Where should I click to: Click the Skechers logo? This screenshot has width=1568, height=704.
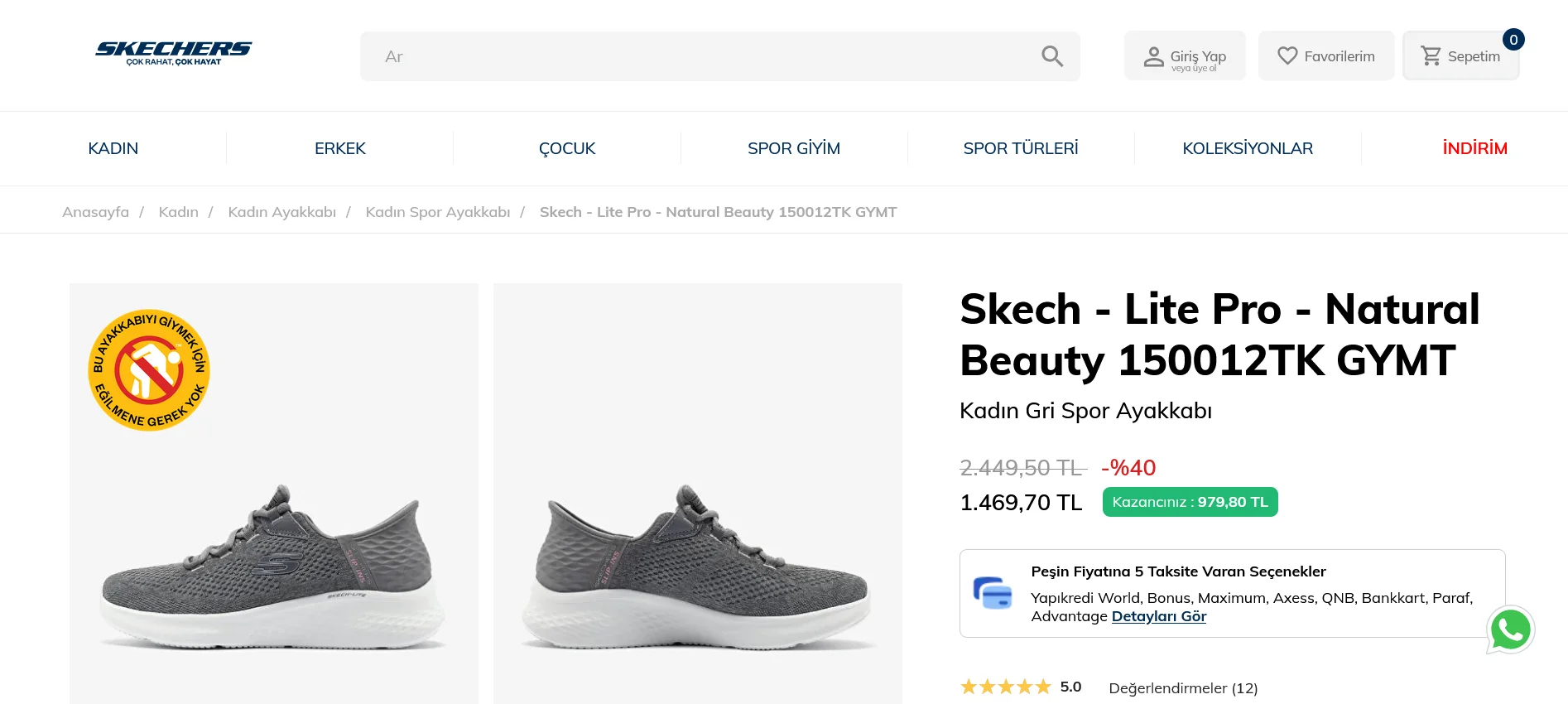pyautogui.click(x=174, y=53)
